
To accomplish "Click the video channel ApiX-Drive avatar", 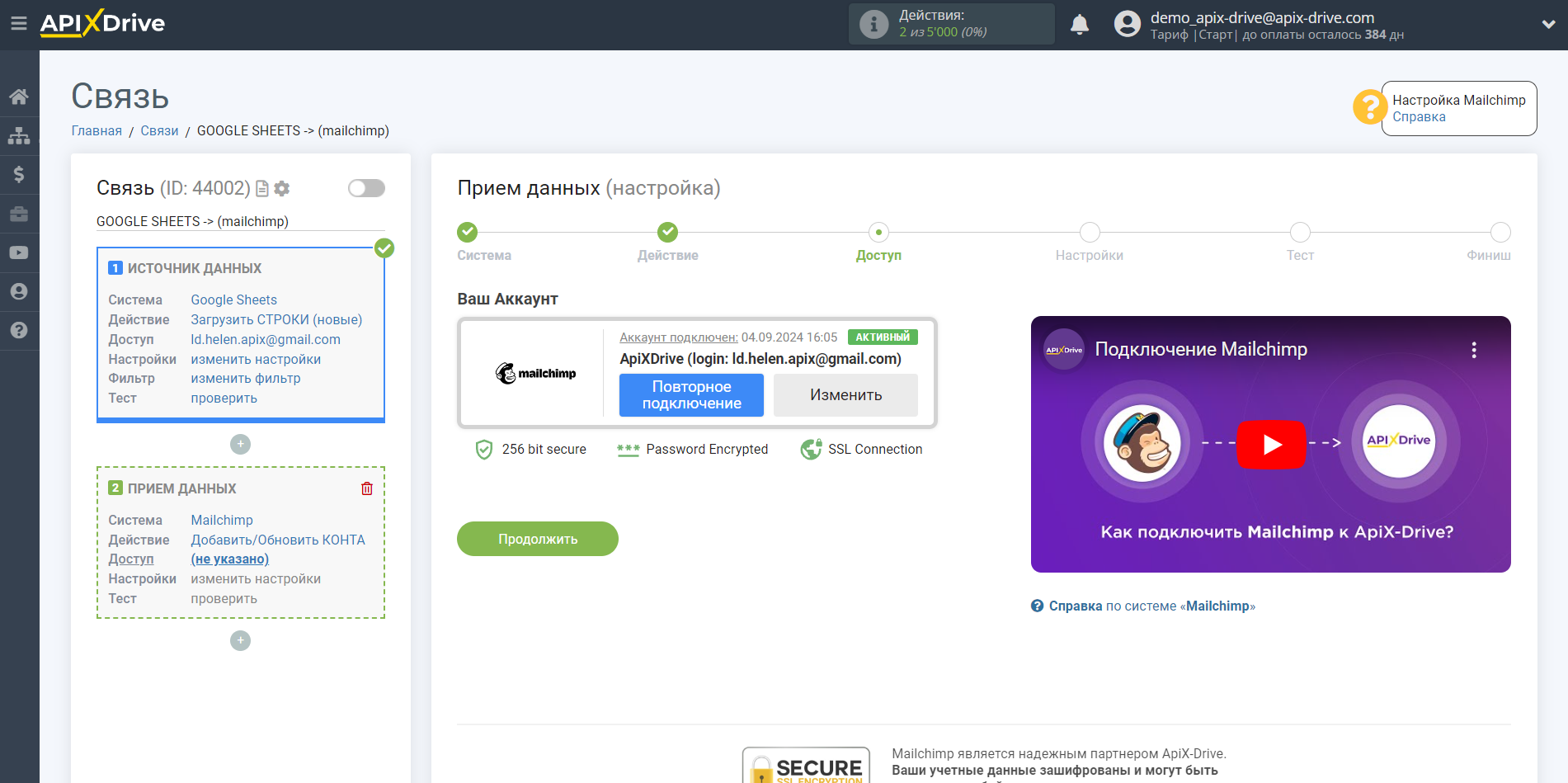I will [x=1064, y=350].
